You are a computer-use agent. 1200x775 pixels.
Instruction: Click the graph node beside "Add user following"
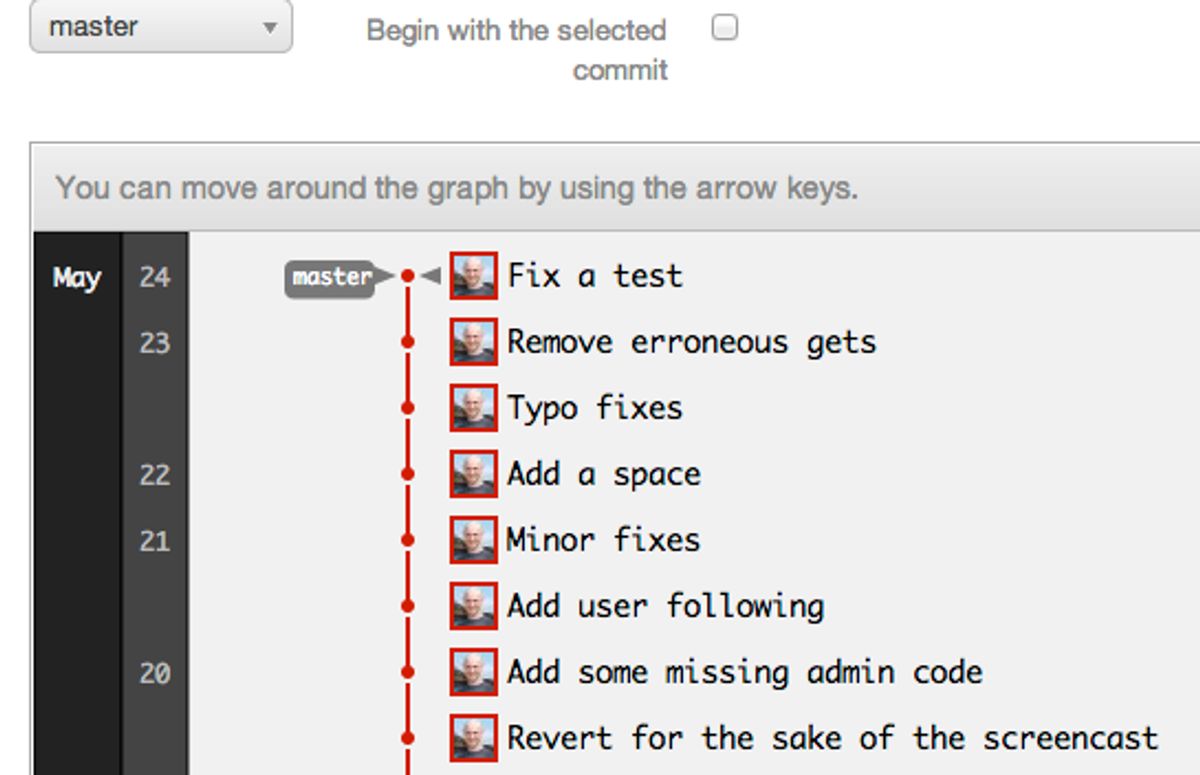tap(408, 605)
